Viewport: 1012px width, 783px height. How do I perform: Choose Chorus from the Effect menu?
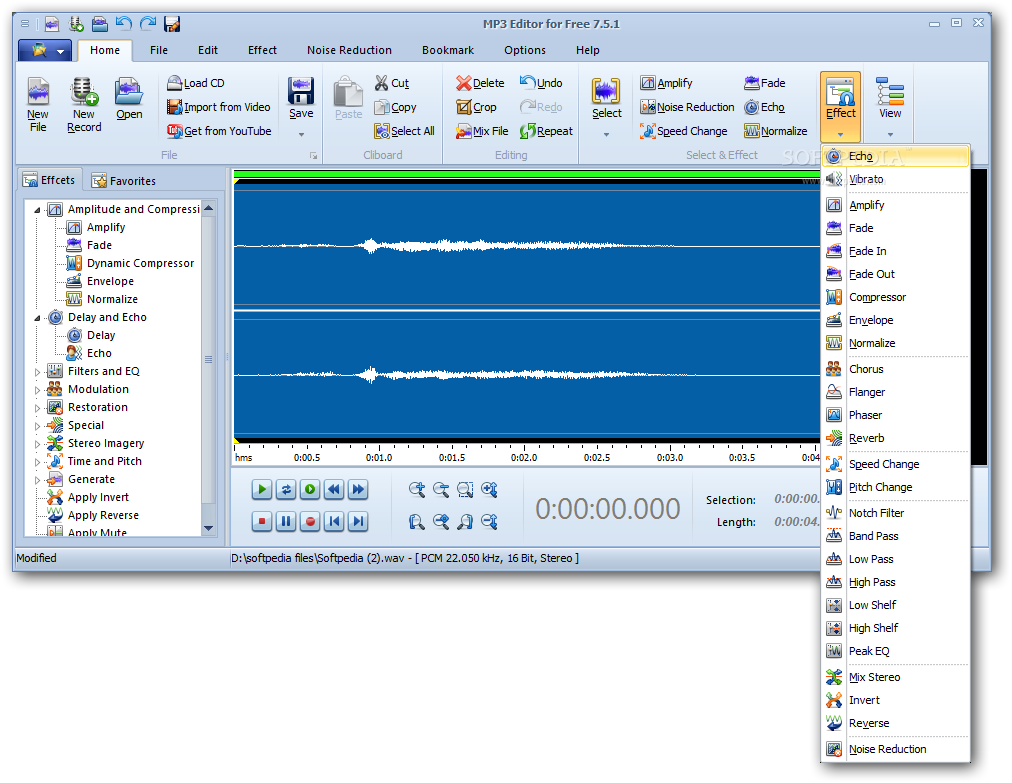click(x=896, y=369)
